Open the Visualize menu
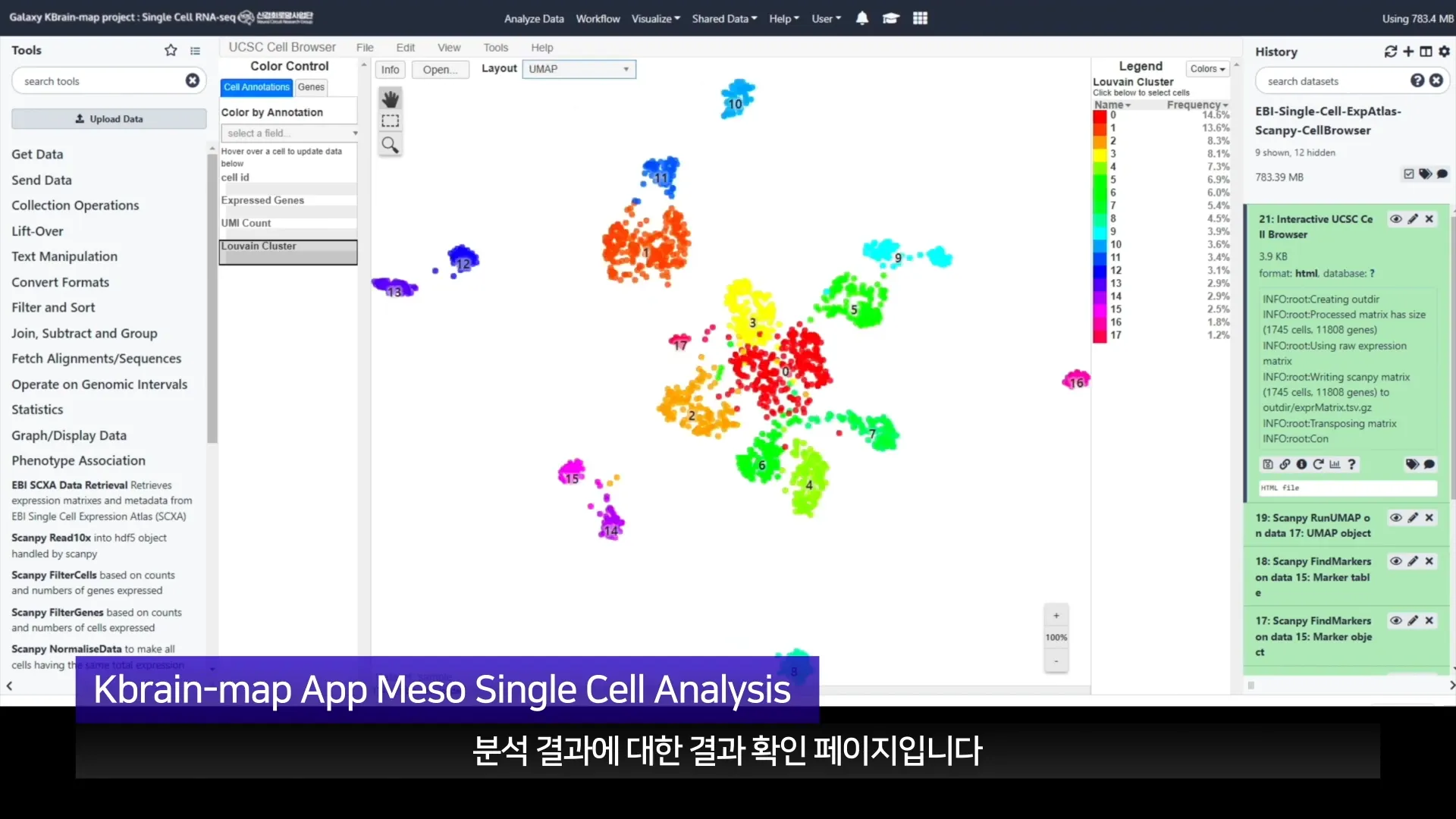Viewport: 1456px width, 819px height. (655, 19)
